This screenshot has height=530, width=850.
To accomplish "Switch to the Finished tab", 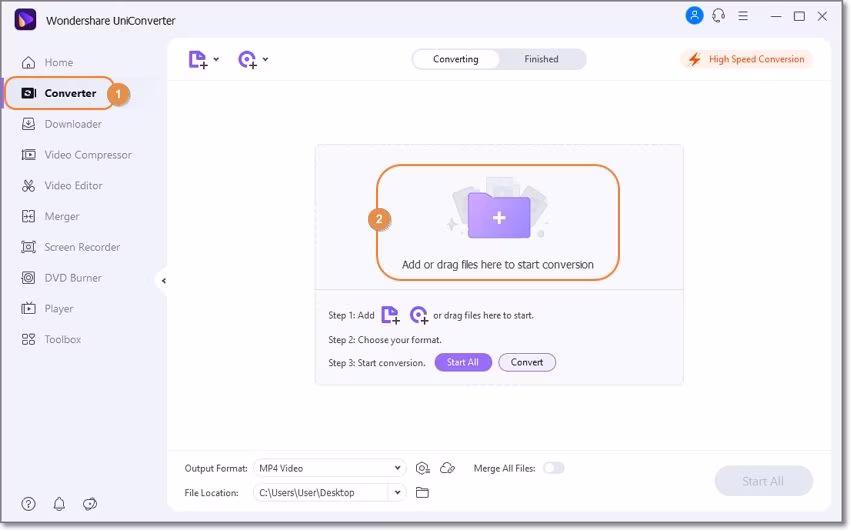I will click(x=541, y=59).
